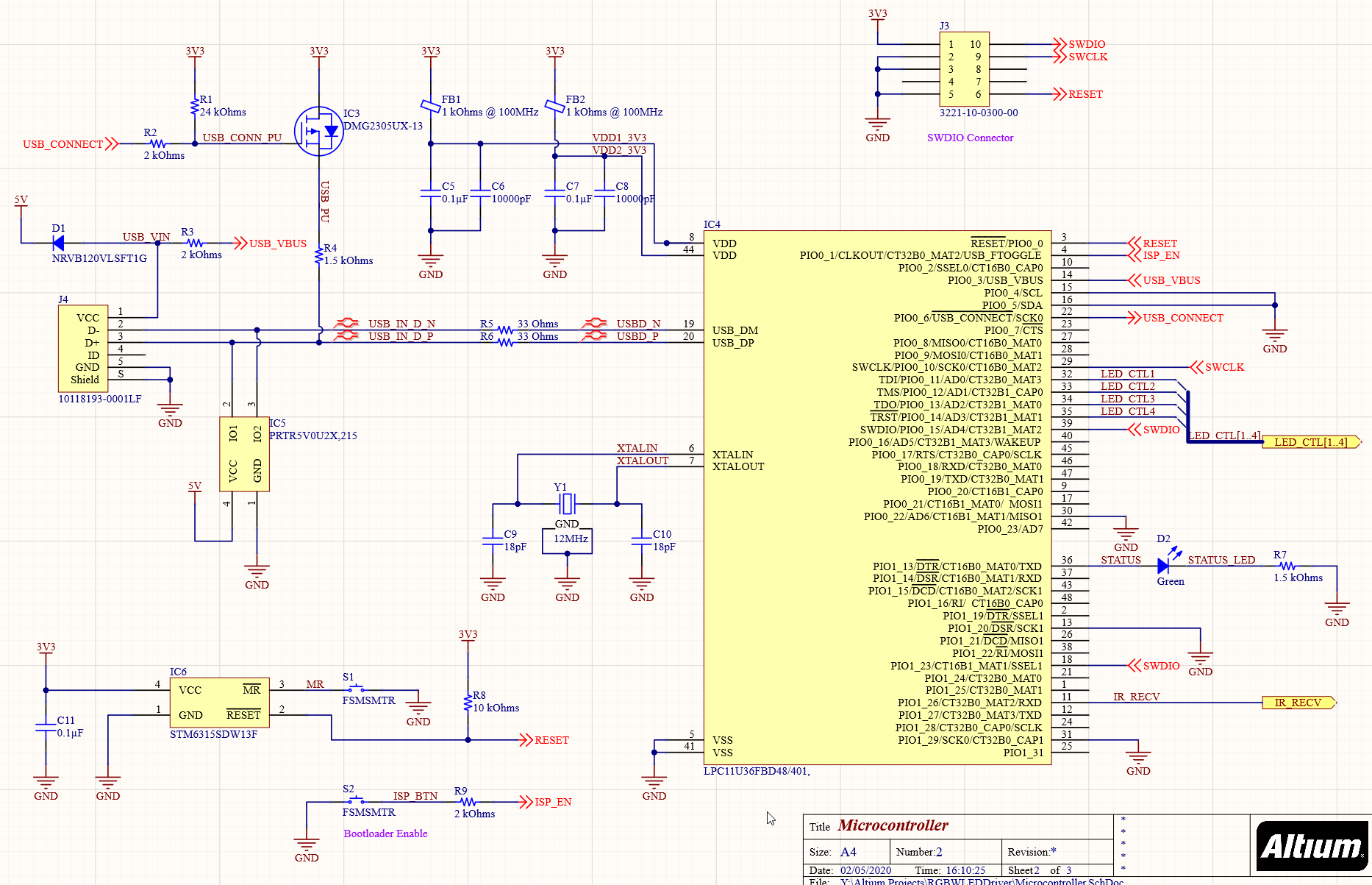Screen dimensions: 1372x885
Task: Click the 3221-10-0300-00 part label
Action: (979, 113)
